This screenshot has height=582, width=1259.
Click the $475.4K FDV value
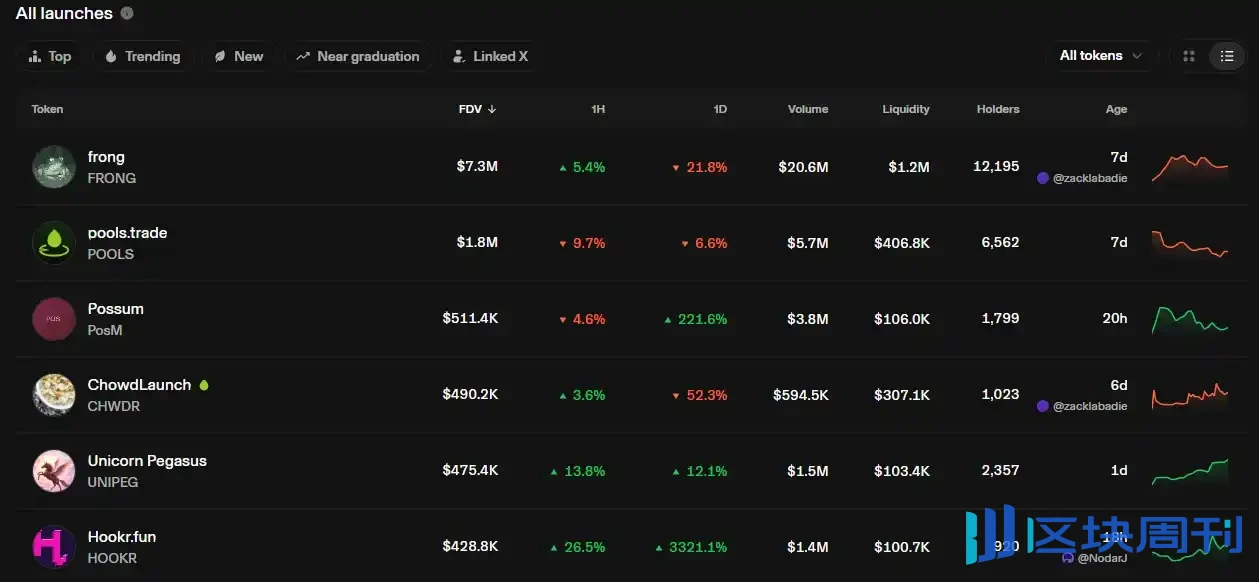[470, 471]
